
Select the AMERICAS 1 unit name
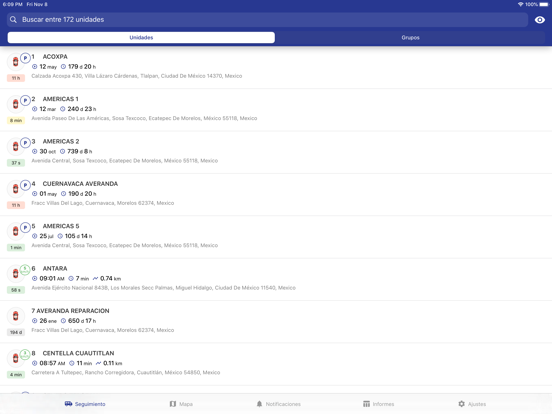pyautogui.click(x=61, y=99)
